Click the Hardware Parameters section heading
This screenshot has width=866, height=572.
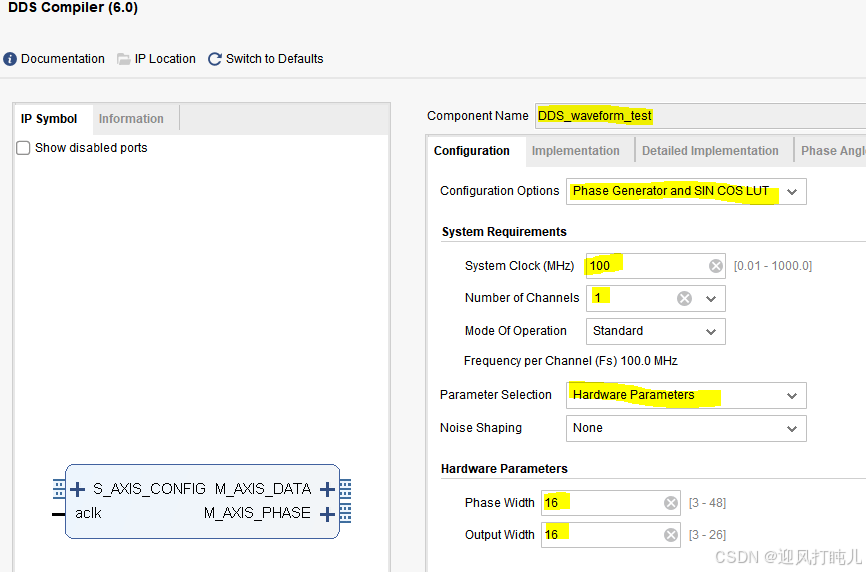pyautogui.click(x=504, y=469)
